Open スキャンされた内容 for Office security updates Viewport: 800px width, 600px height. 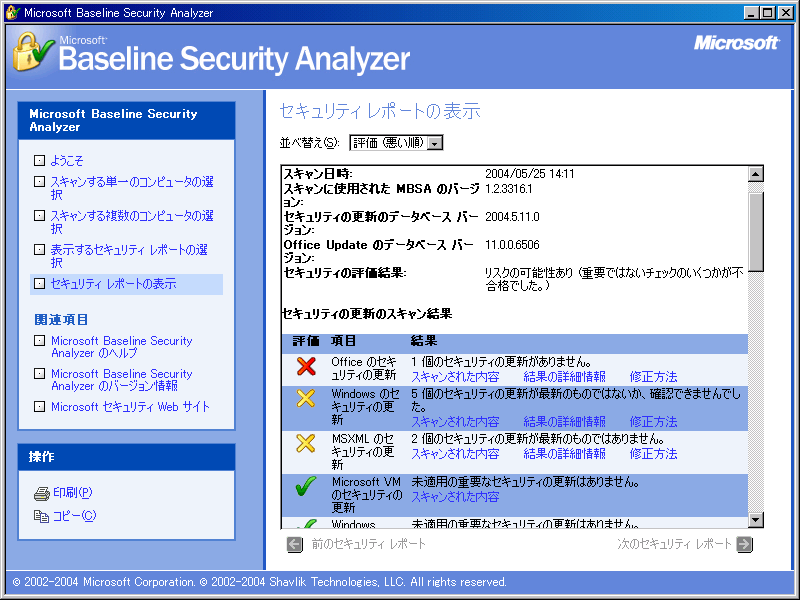tap(455, 377)
